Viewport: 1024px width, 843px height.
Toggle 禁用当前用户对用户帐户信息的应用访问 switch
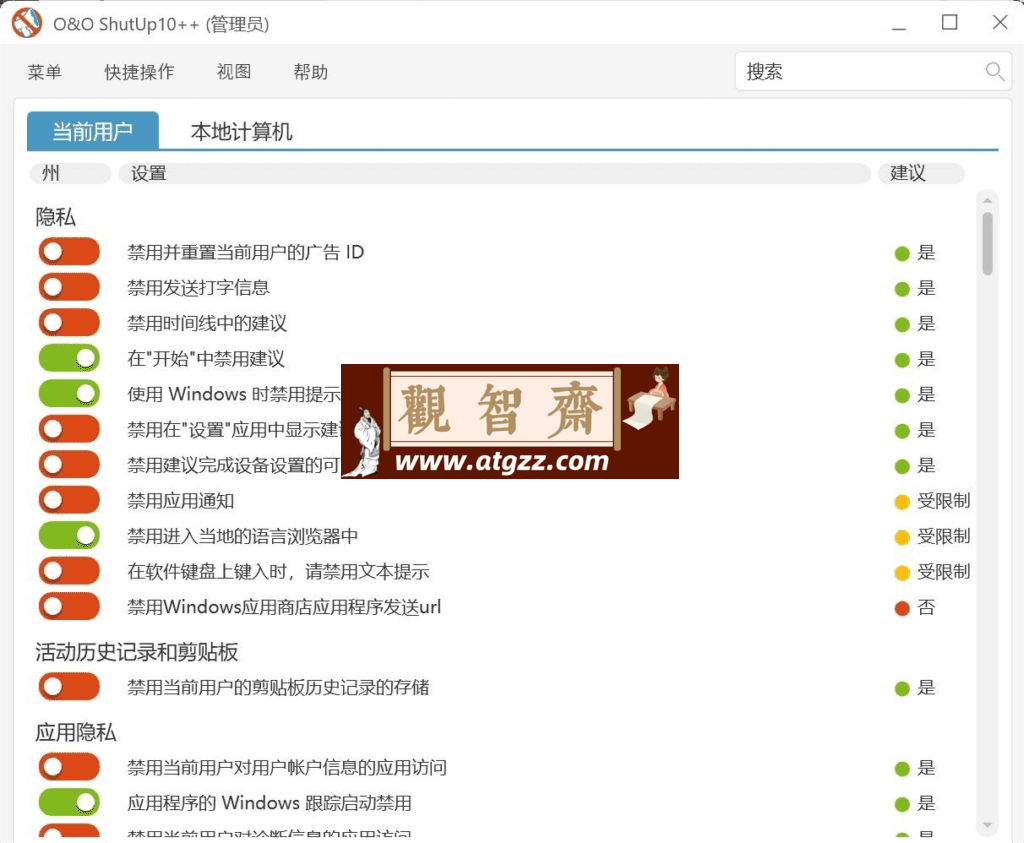(x=69, y=767)
